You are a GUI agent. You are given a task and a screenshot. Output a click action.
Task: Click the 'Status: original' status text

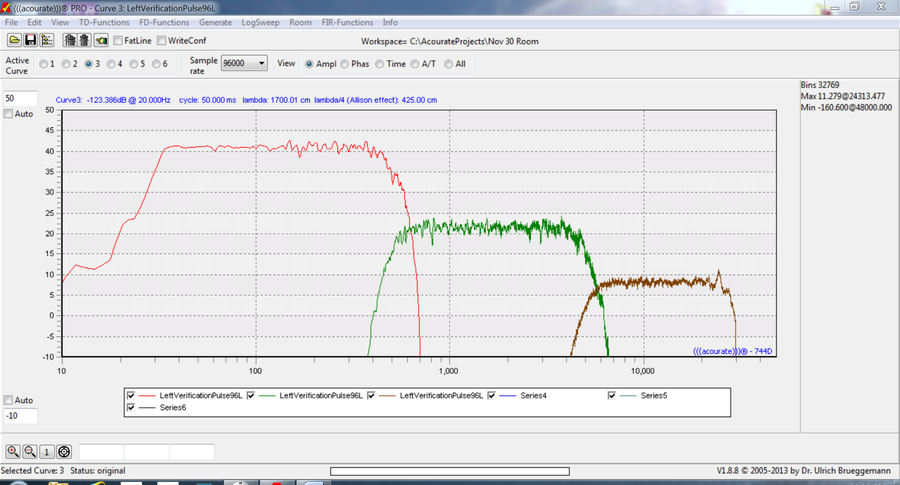pyautogui.click(x=98, y=471)
